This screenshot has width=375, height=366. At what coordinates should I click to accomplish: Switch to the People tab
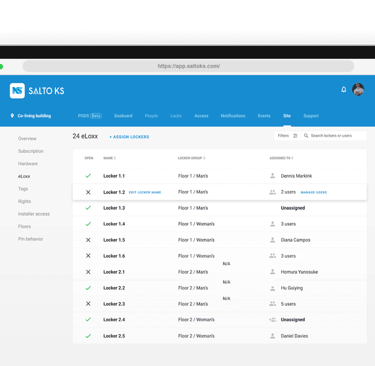(151, 116)
